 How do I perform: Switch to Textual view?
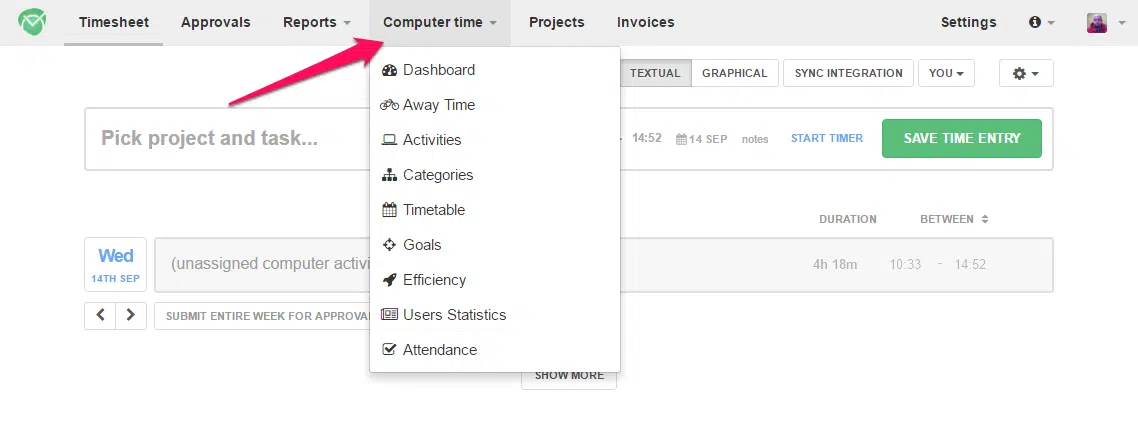click(655, 73)
